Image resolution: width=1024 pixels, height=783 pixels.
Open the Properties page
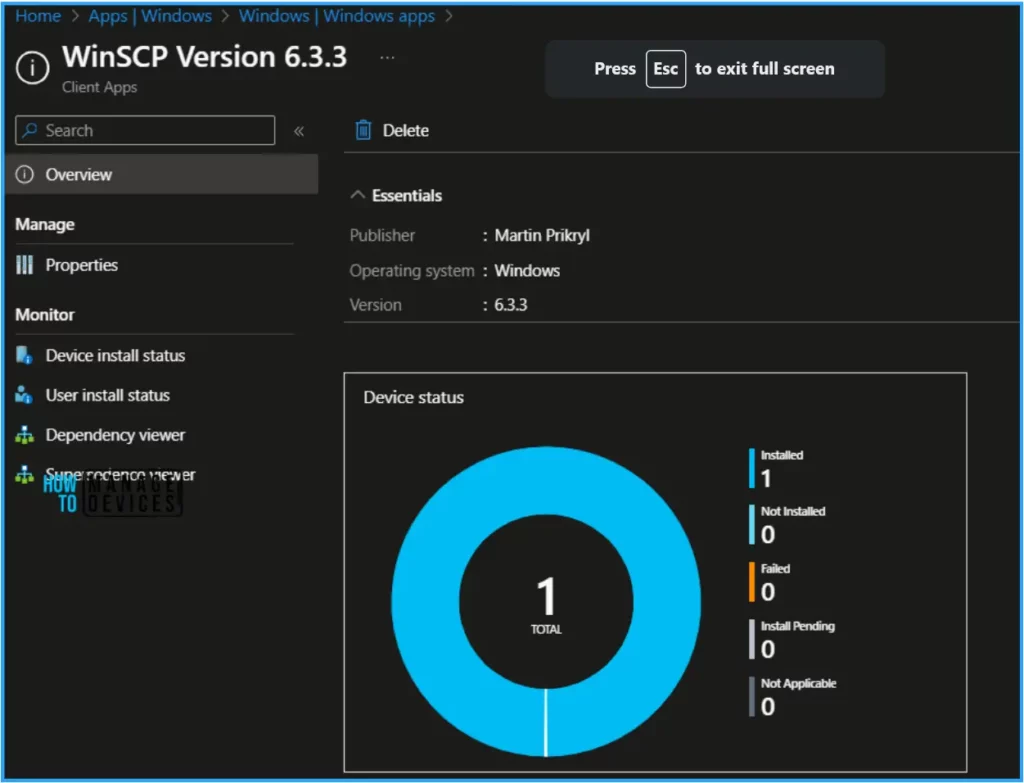click(82, 265)
